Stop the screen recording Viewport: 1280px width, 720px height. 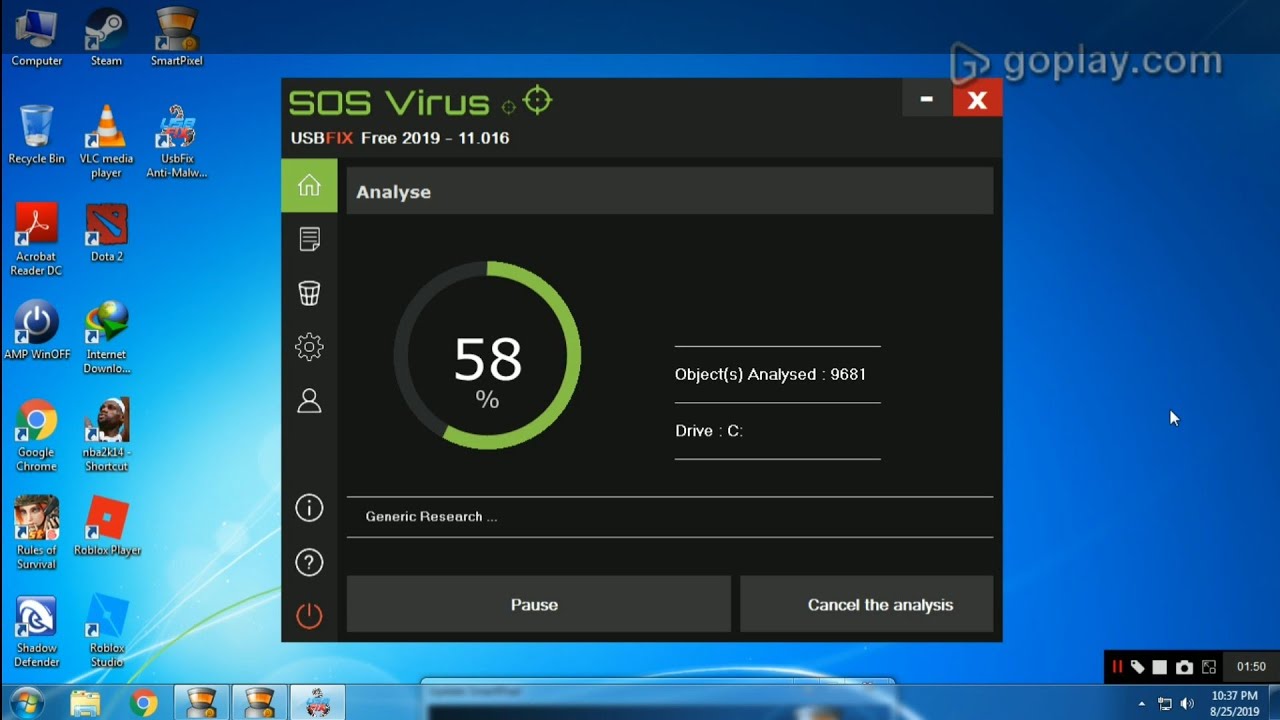point(1160,667)
